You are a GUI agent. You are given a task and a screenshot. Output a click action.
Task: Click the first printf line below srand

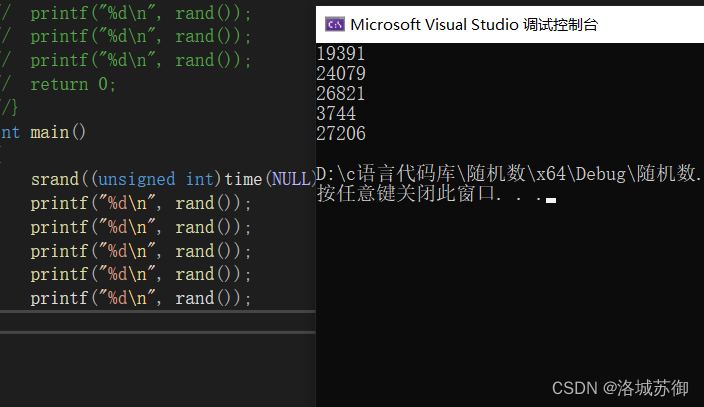point(141,204)
